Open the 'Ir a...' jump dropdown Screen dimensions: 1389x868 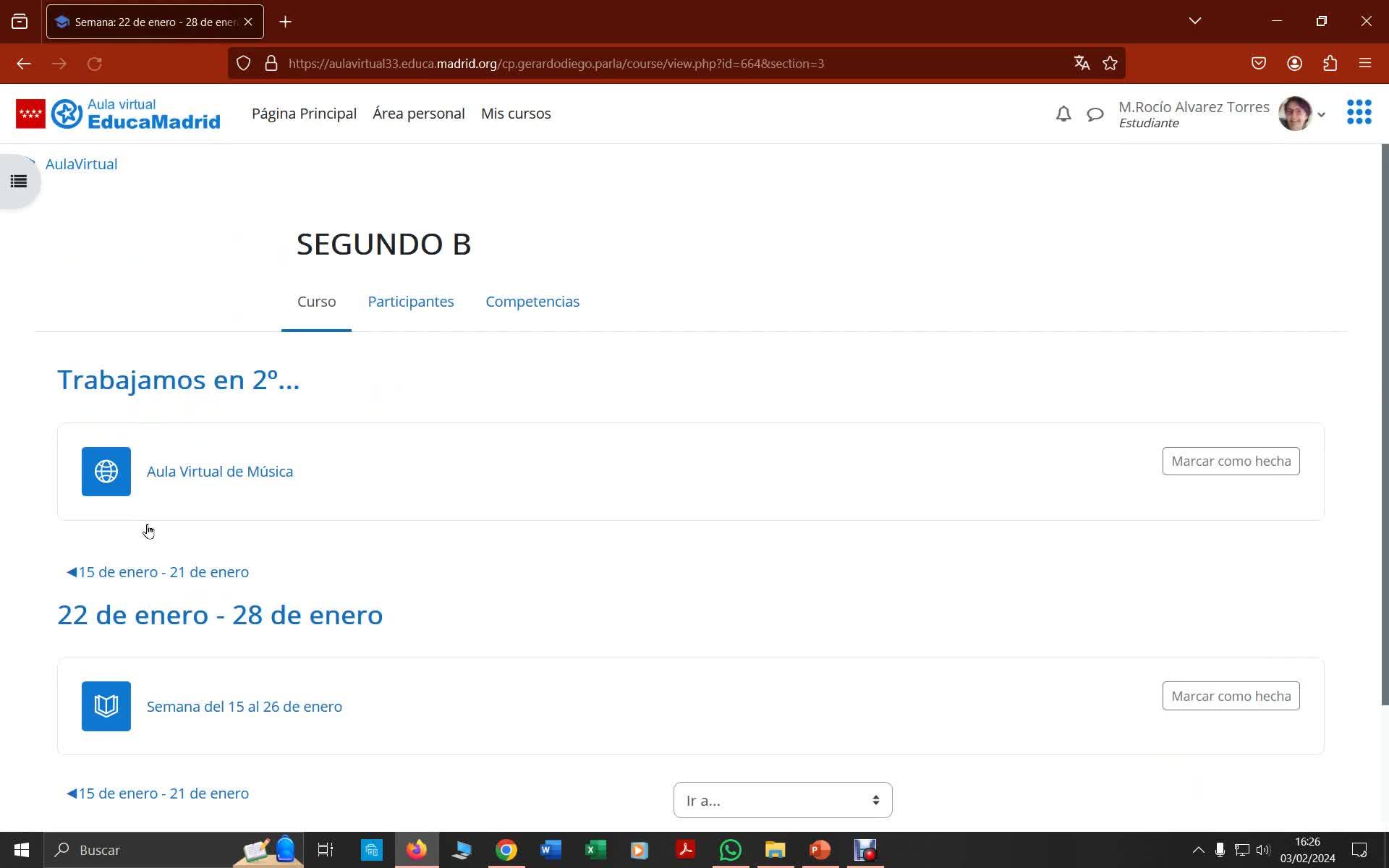(782, 800)
